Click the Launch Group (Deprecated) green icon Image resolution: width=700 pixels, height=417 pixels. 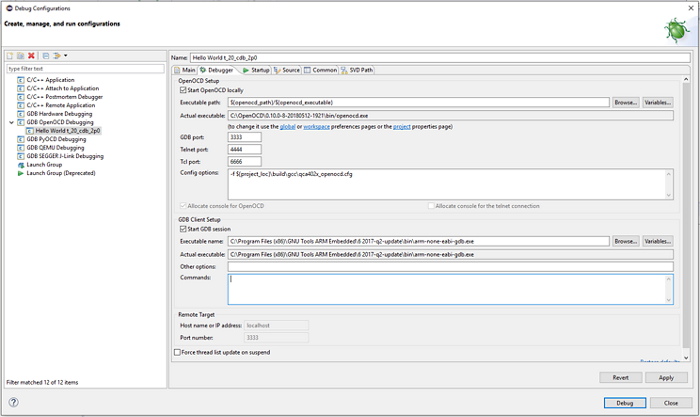point(21,173)
